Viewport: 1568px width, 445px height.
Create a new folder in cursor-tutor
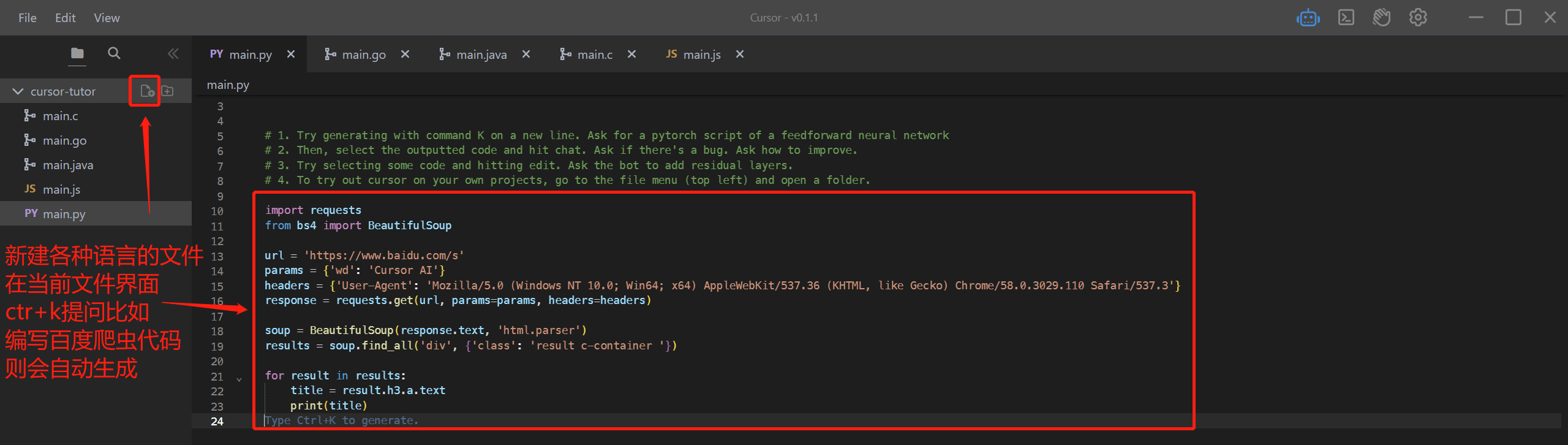pos(167,91)
